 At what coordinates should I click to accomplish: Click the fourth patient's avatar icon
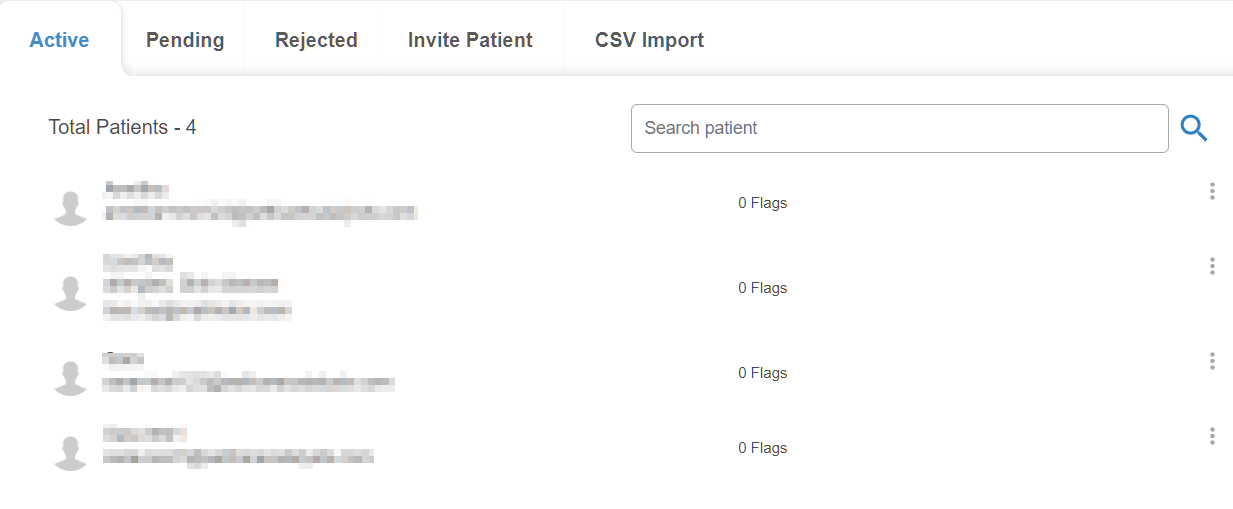70,452
